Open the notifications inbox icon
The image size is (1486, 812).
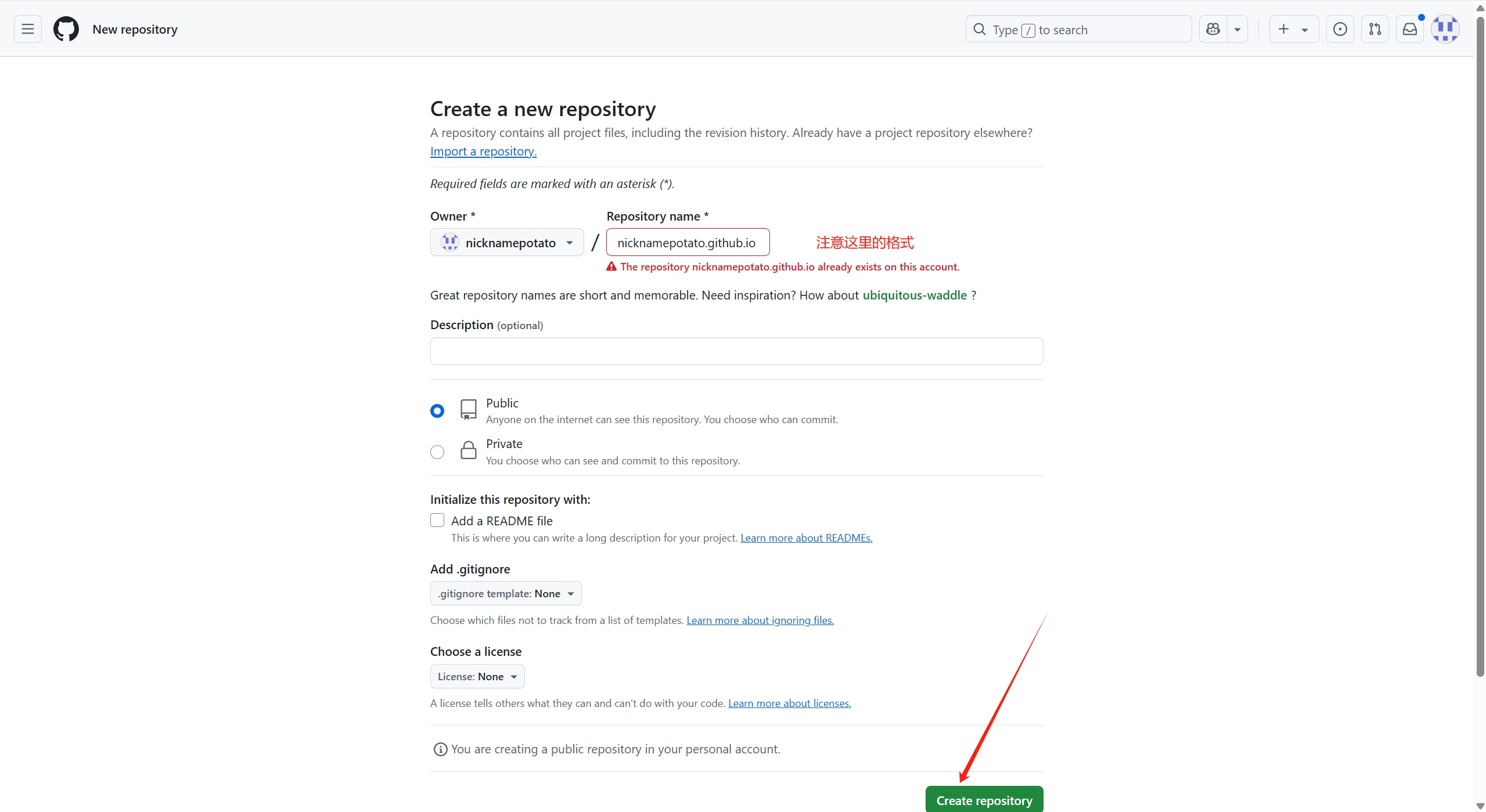point(1410,29)
